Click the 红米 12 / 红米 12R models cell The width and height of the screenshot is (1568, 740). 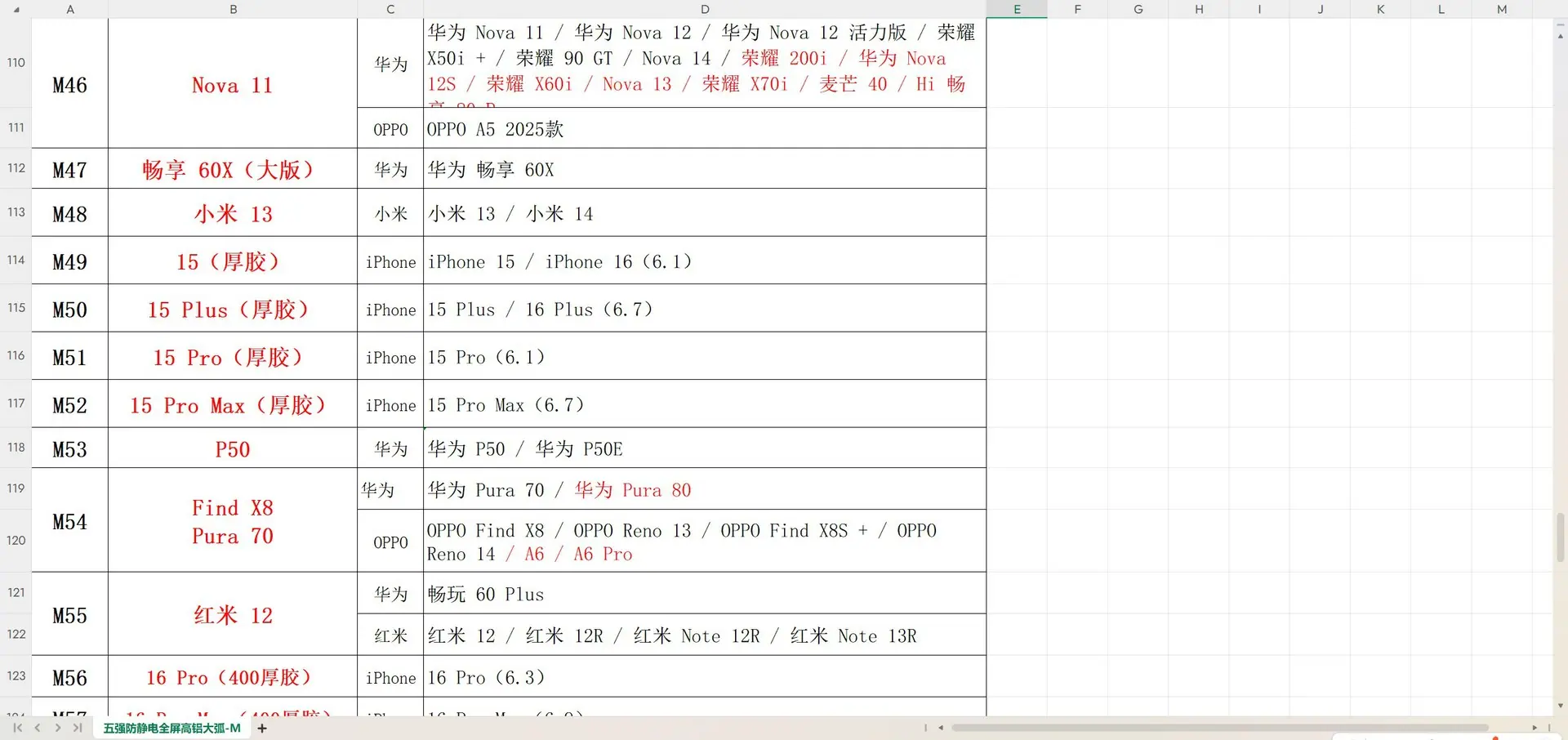pyautogui.click(x=705, y=635)
